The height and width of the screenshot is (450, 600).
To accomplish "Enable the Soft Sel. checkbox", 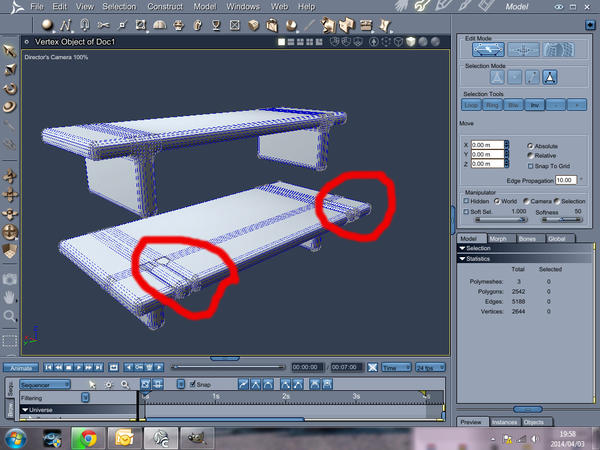I will pyautogui.click(x=466, y=212).
